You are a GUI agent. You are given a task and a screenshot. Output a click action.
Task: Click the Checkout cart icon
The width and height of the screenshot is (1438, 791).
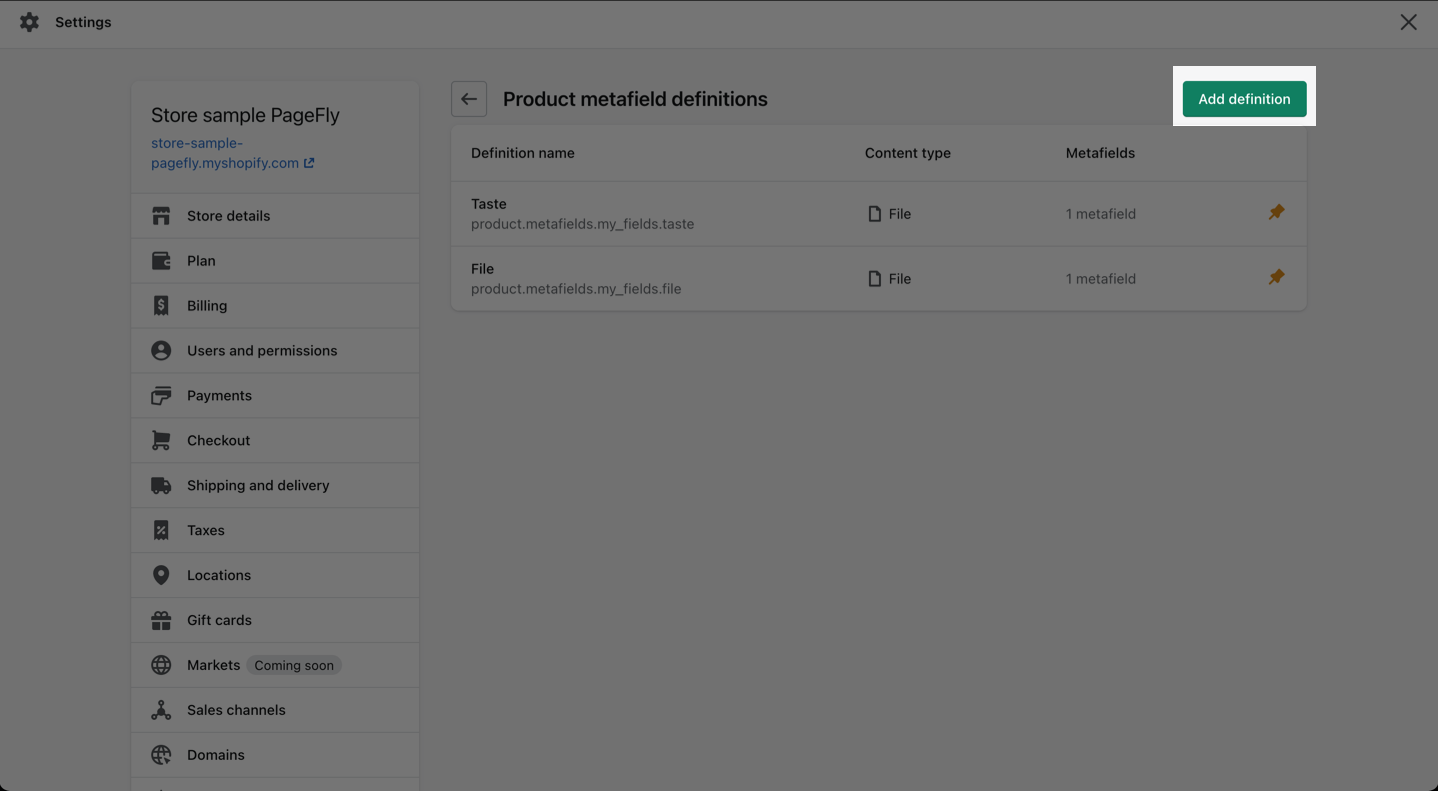click(x=161, y=440)
